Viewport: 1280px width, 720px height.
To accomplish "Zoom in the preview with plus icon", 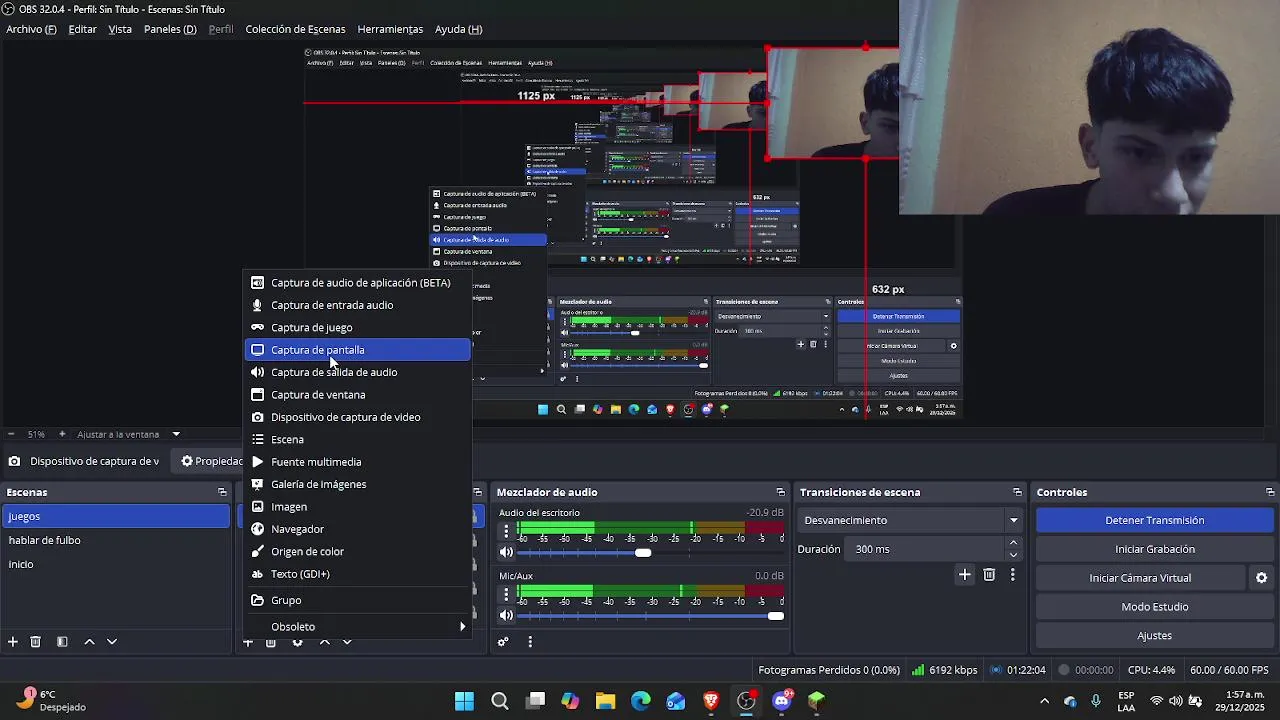I will (x=62, y=434).
